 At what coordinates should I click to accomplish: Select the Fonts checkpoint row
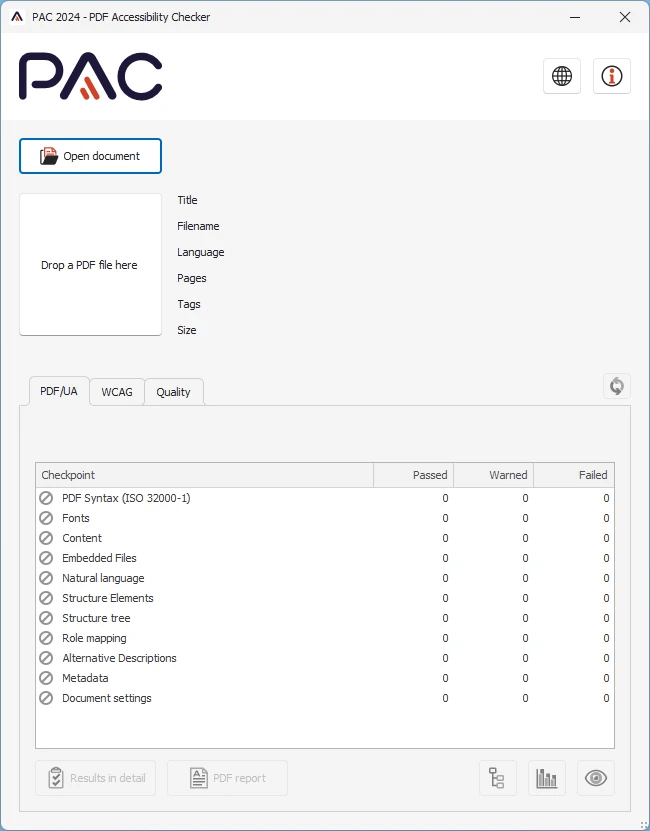pos(325,518)
